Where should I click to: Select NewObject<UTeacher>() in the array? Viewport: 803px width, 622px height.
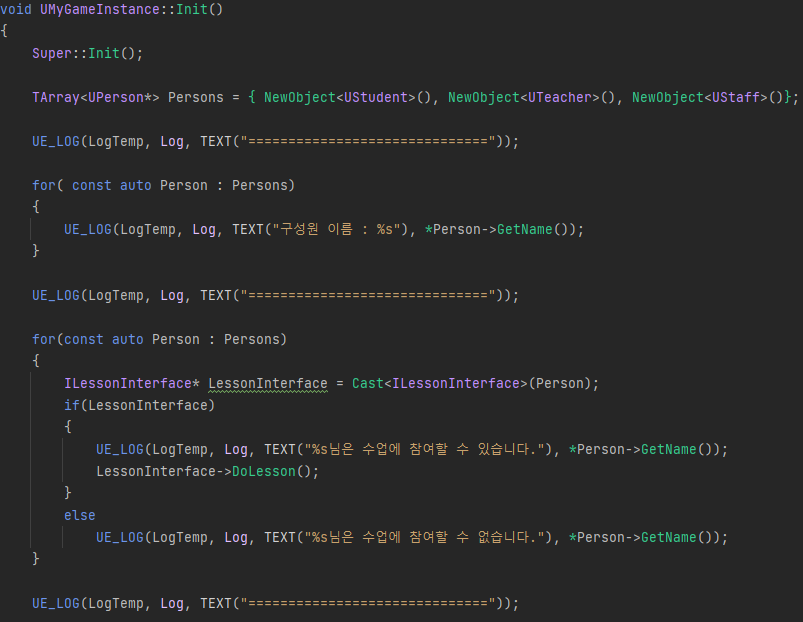click(532, 97)
